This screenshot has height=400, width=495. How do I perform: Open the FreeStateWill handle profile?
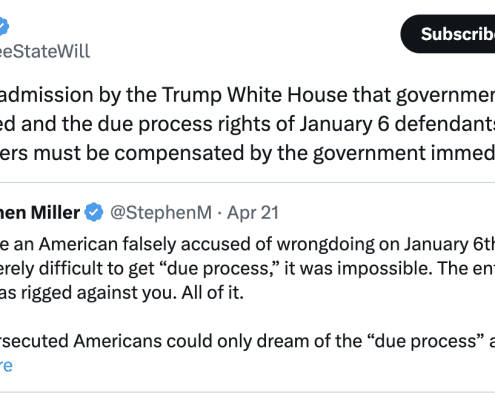click(x=45, y=51)
